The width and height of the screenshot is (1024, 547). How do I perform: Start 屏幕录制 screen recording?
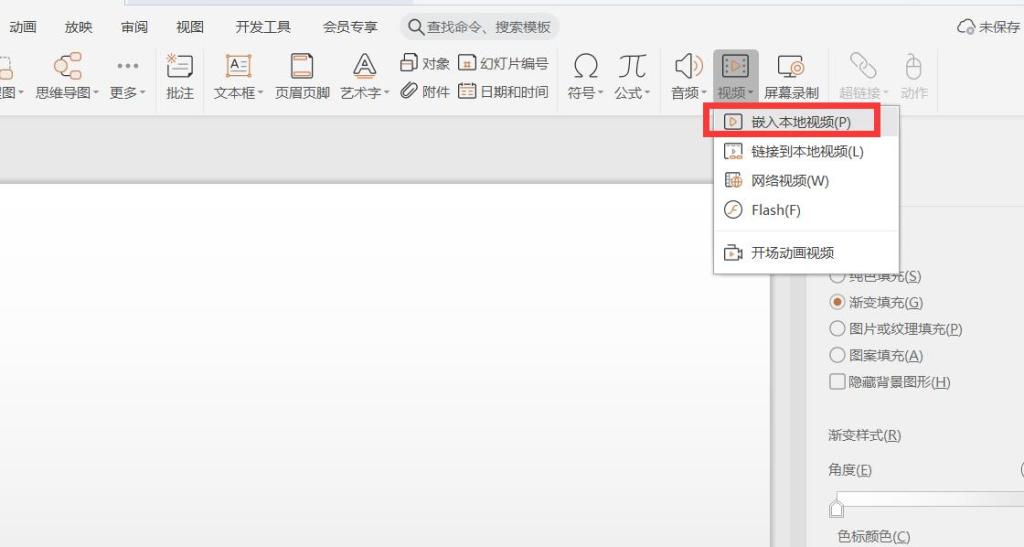click(x=791, y=76)
